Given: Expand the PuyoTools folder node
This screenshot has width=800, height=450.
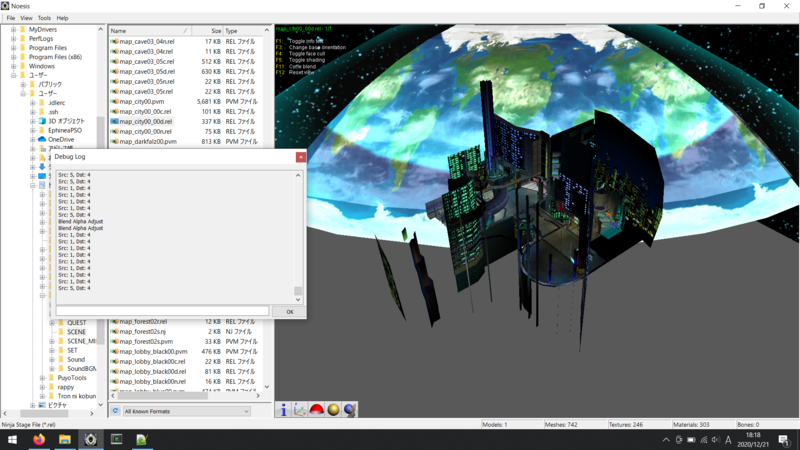Looking at the screenshot, I should tap(42, 378).
